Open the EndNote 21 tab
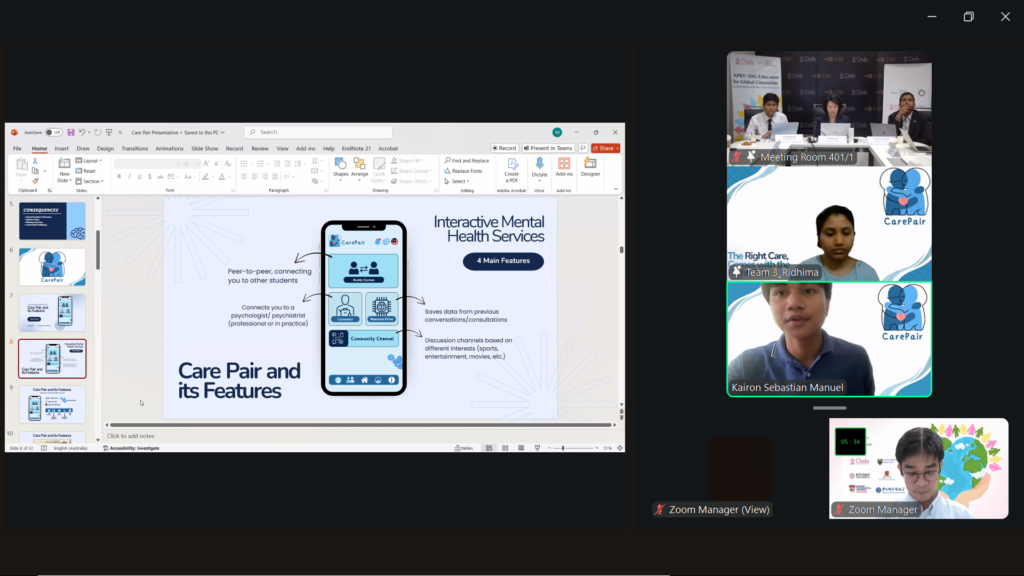Viewport: 1024px width, 576px height. 356,148
